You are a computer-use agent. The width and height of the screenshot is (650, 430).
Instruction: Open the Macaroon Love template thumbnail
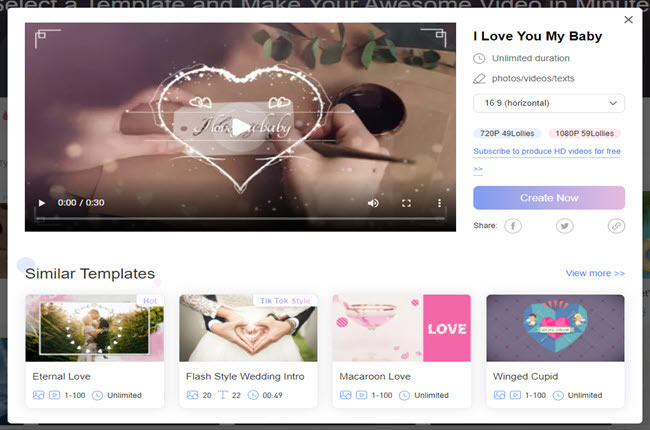click(x=401, y=328)
